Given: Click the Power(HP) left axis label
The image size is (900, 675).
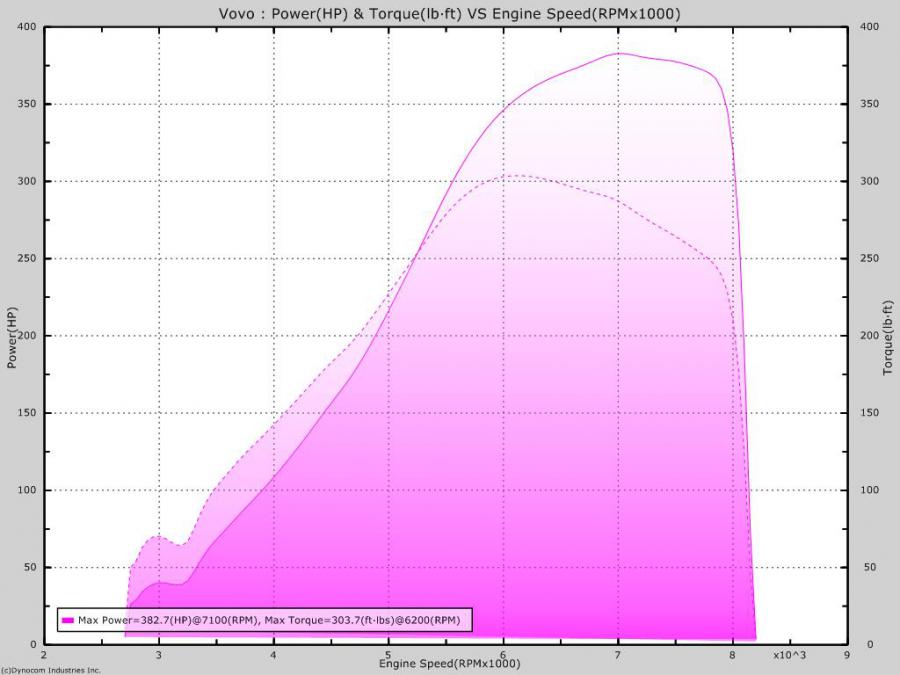Looking at the screenshot, I should pos(12,336).
